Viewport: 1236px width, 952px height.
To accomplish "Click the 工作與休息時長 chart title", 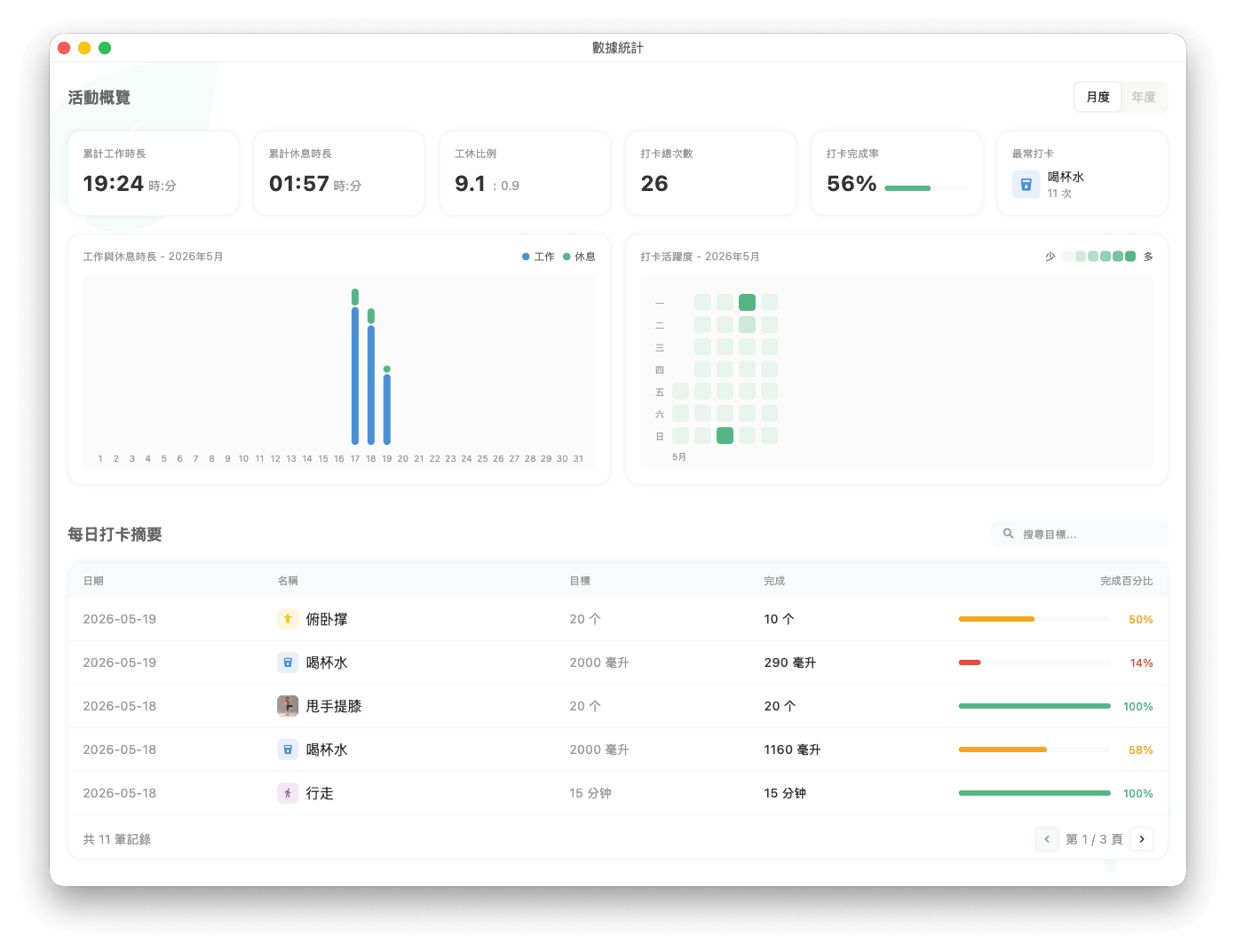I will pyautogui.click(x=154, y=257).
